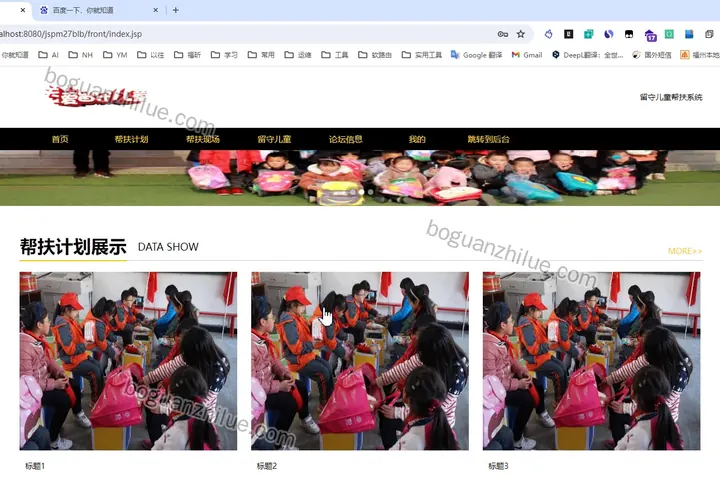The image size is (720, 480).
Task: Open the purple house extension with 17 badge
Action: [x=650, y=35]
